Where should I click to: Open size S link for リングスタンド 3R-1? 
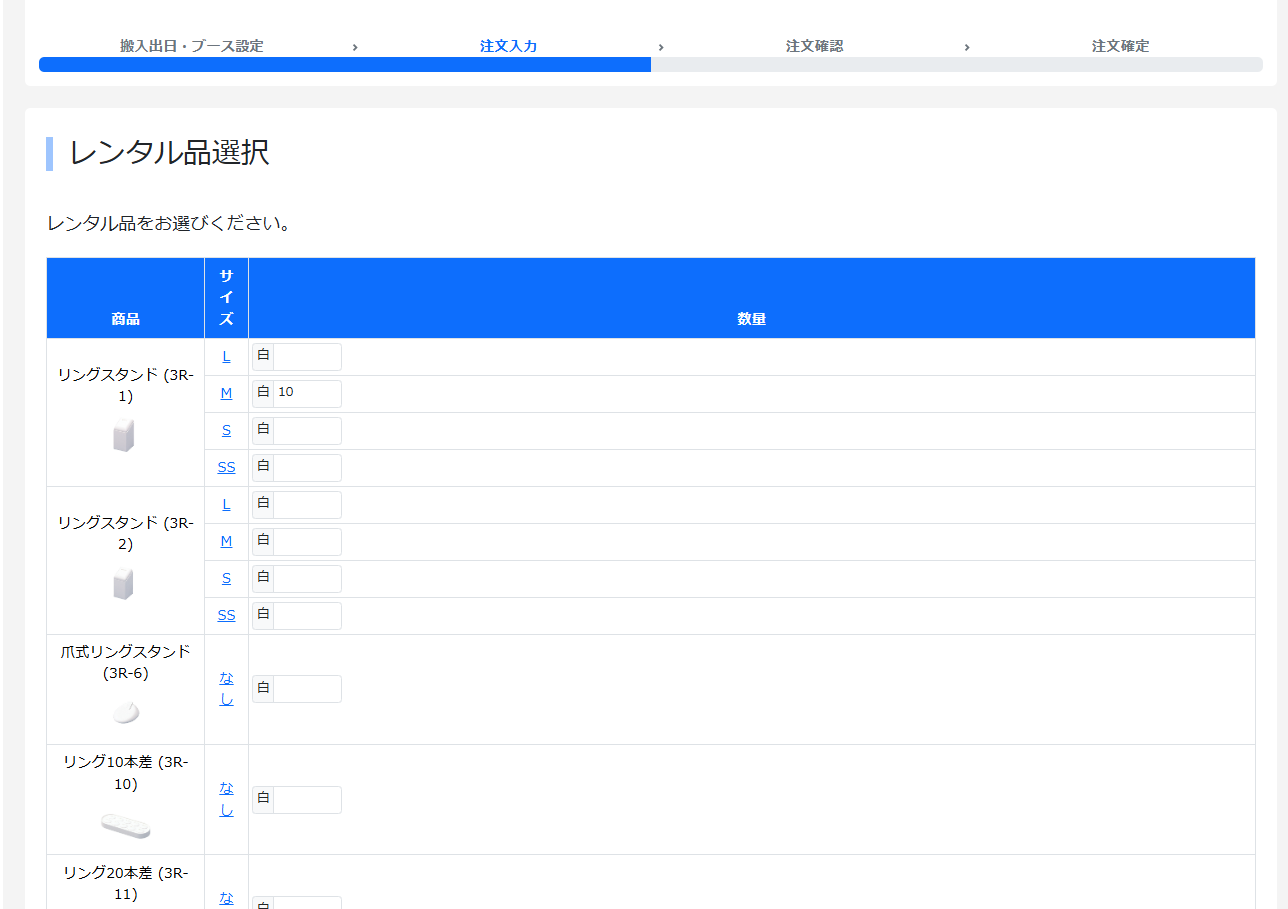click(x=226, y=430)
